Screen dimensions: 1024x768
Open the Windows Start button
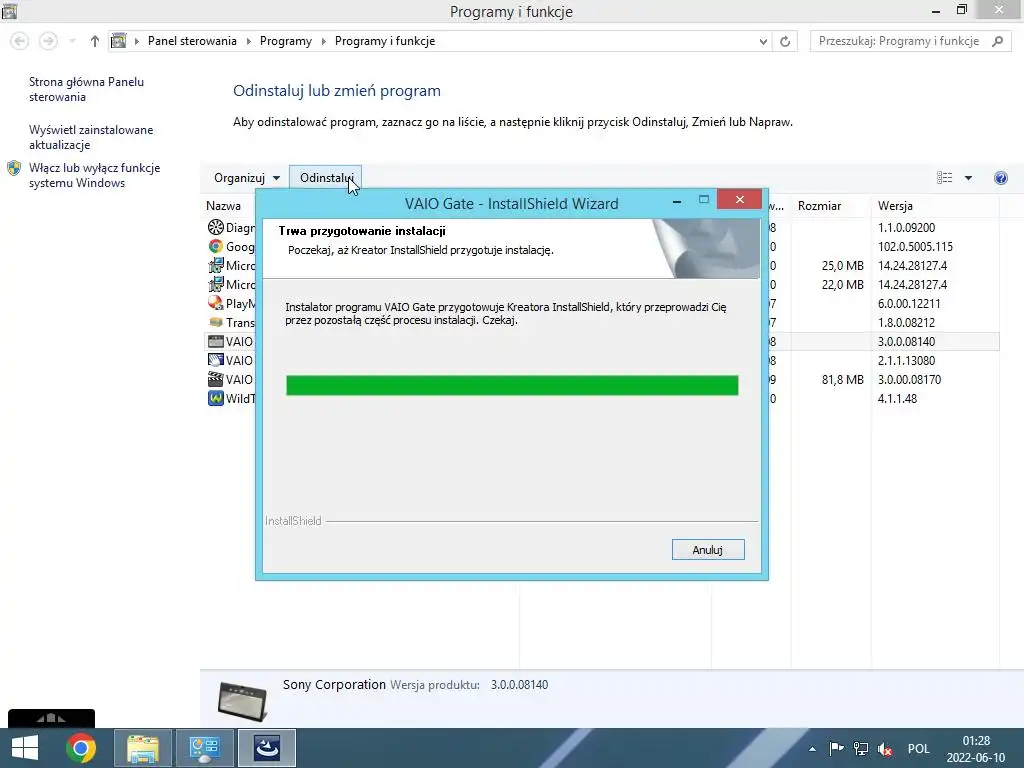(x=25, y=748)
